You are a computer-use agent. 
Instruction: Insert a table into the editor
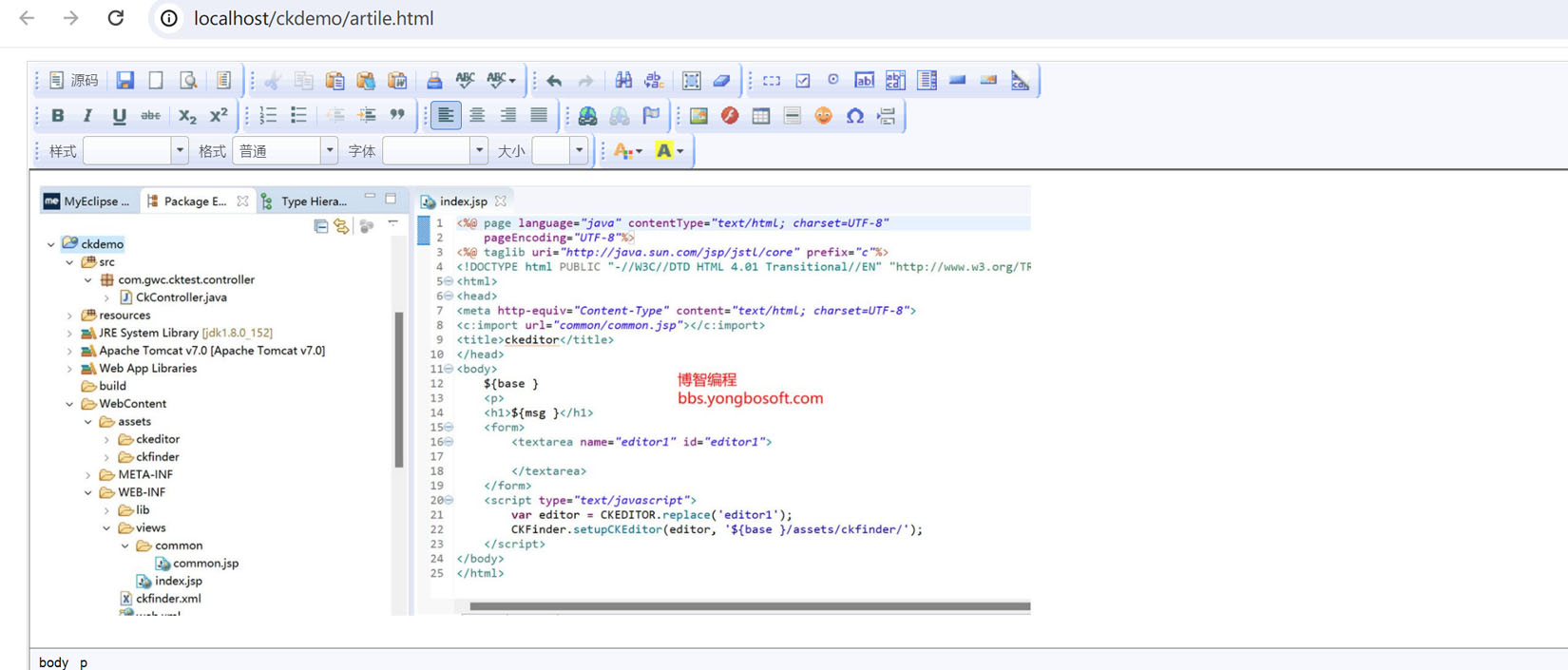point(761,116)
